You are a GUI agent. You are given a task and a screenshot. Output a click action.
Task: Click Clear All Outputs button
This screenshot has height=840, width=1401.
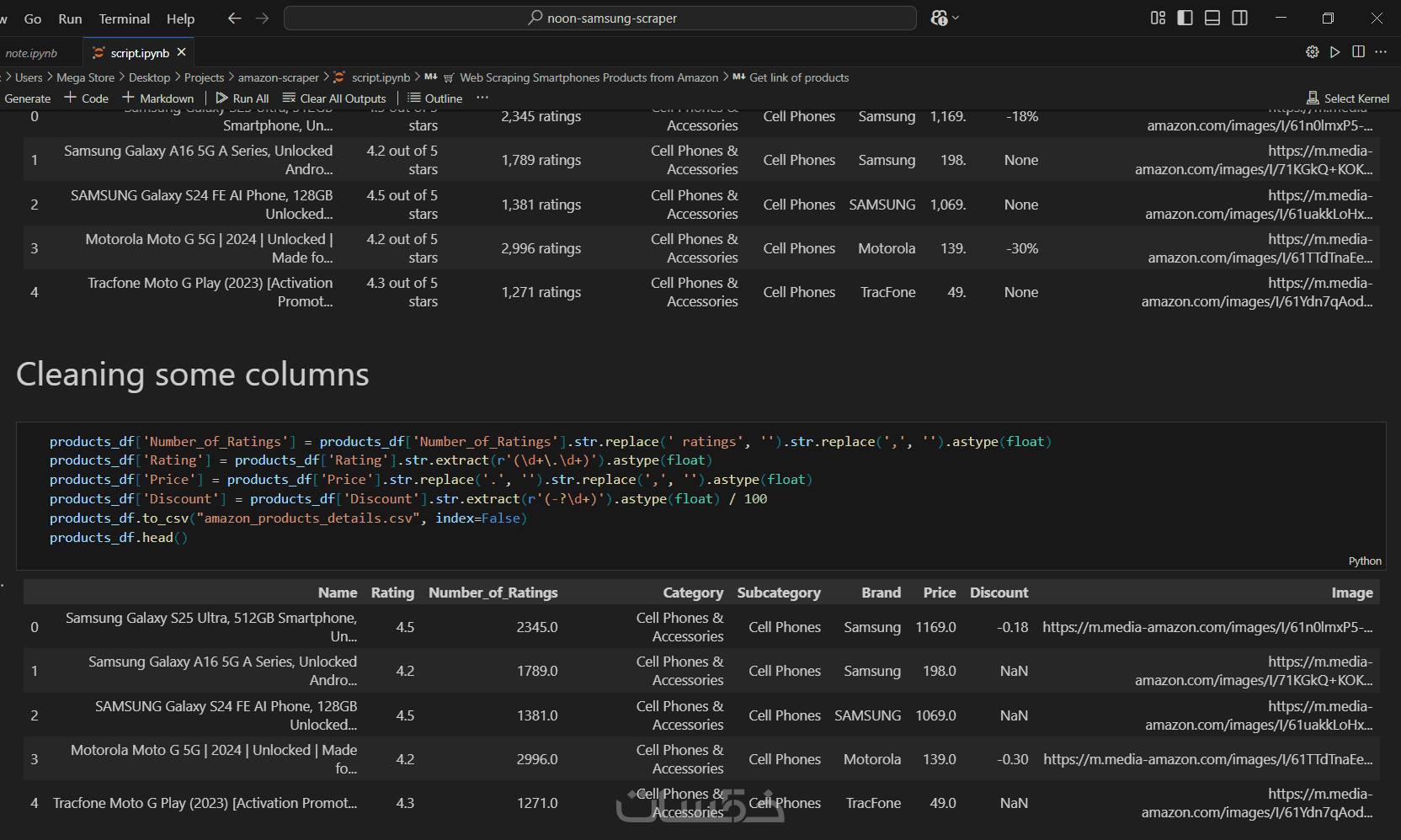[x=334, y=98]
